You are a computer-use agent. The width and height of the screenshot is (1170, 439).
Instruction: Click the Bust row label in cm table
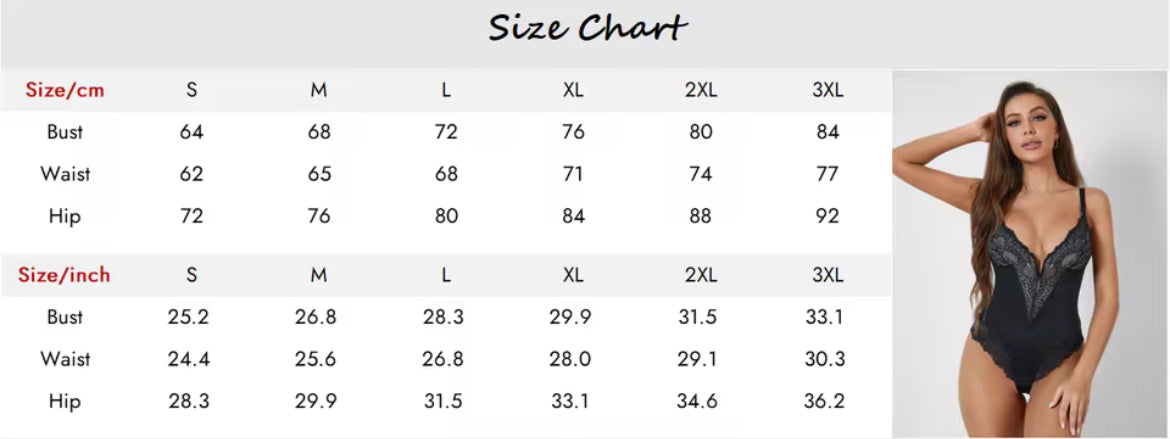(x=65, y=132)
